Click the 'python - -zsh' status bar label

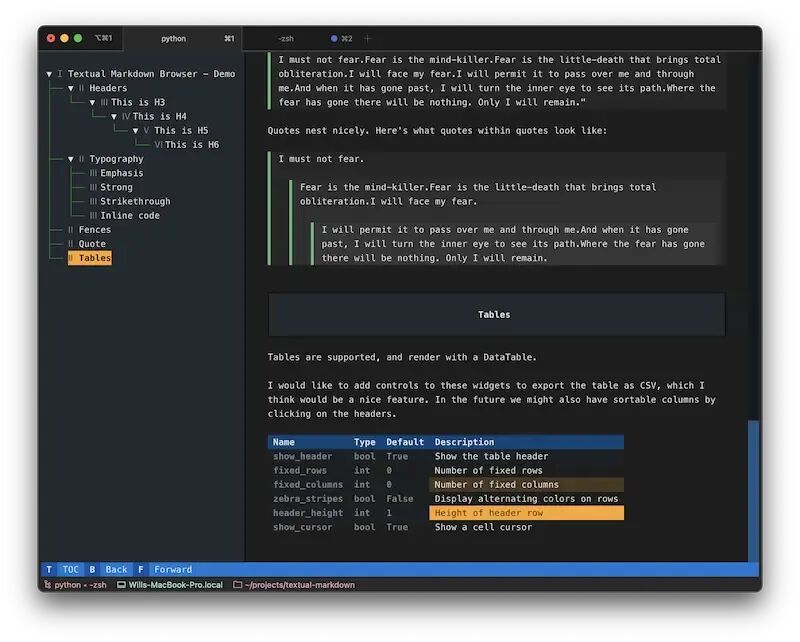tap(80, 585)
